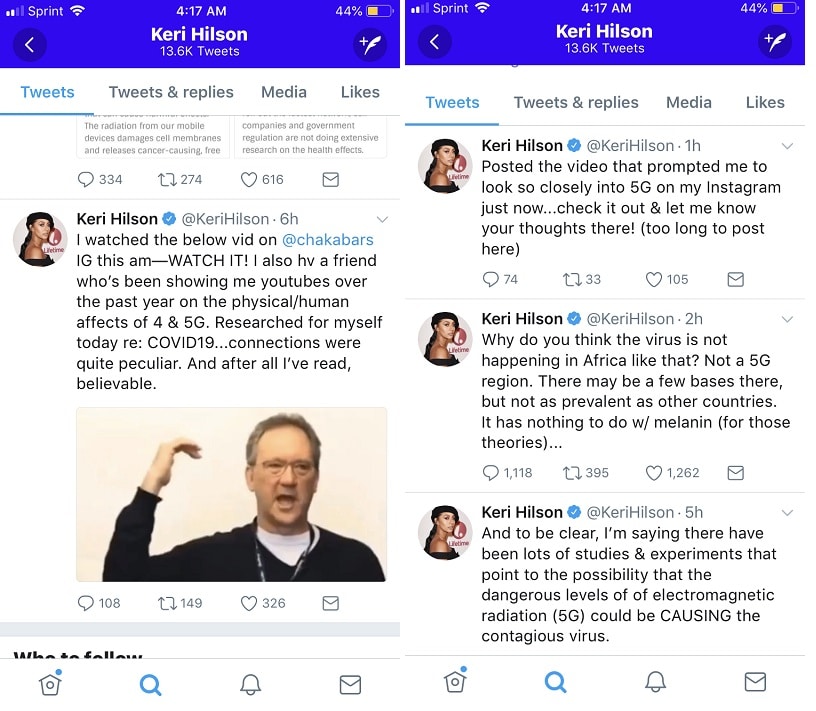This screenshot has height=711, width=816.
Task: Open search in right screen's bottom bar
Action: (555, 682)
